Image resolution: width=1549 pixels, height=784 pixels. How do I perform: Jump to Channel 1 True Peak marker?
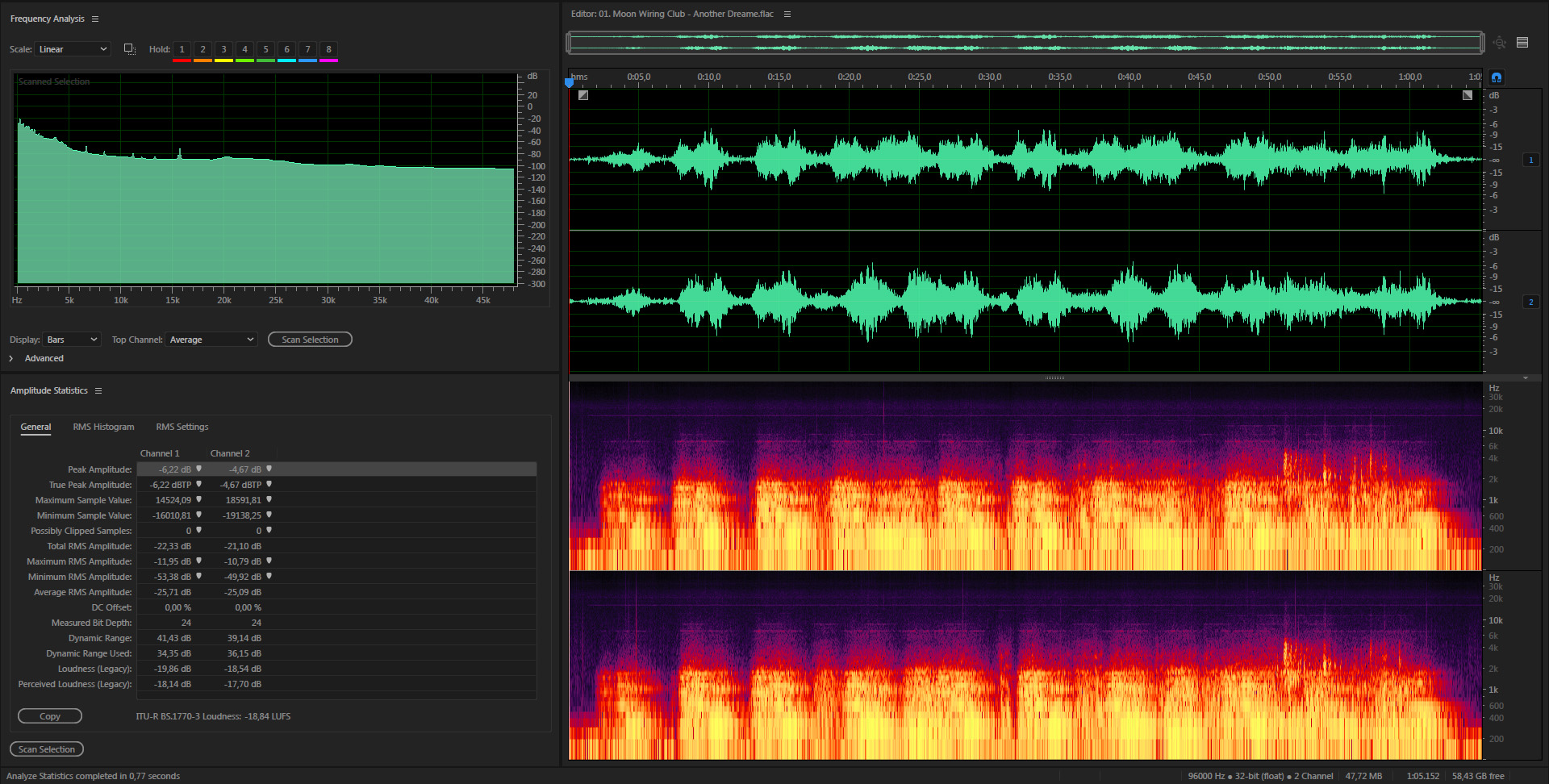coord(198,484)
